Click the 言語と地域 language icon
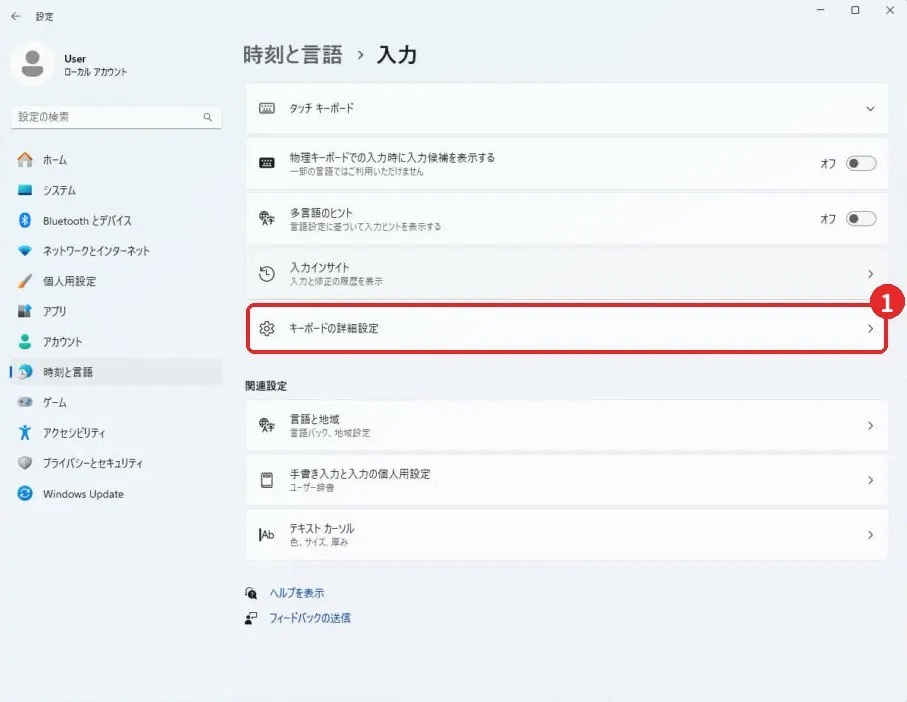The width and height of the screenshot is (907, 702). (x=267, y=425)
